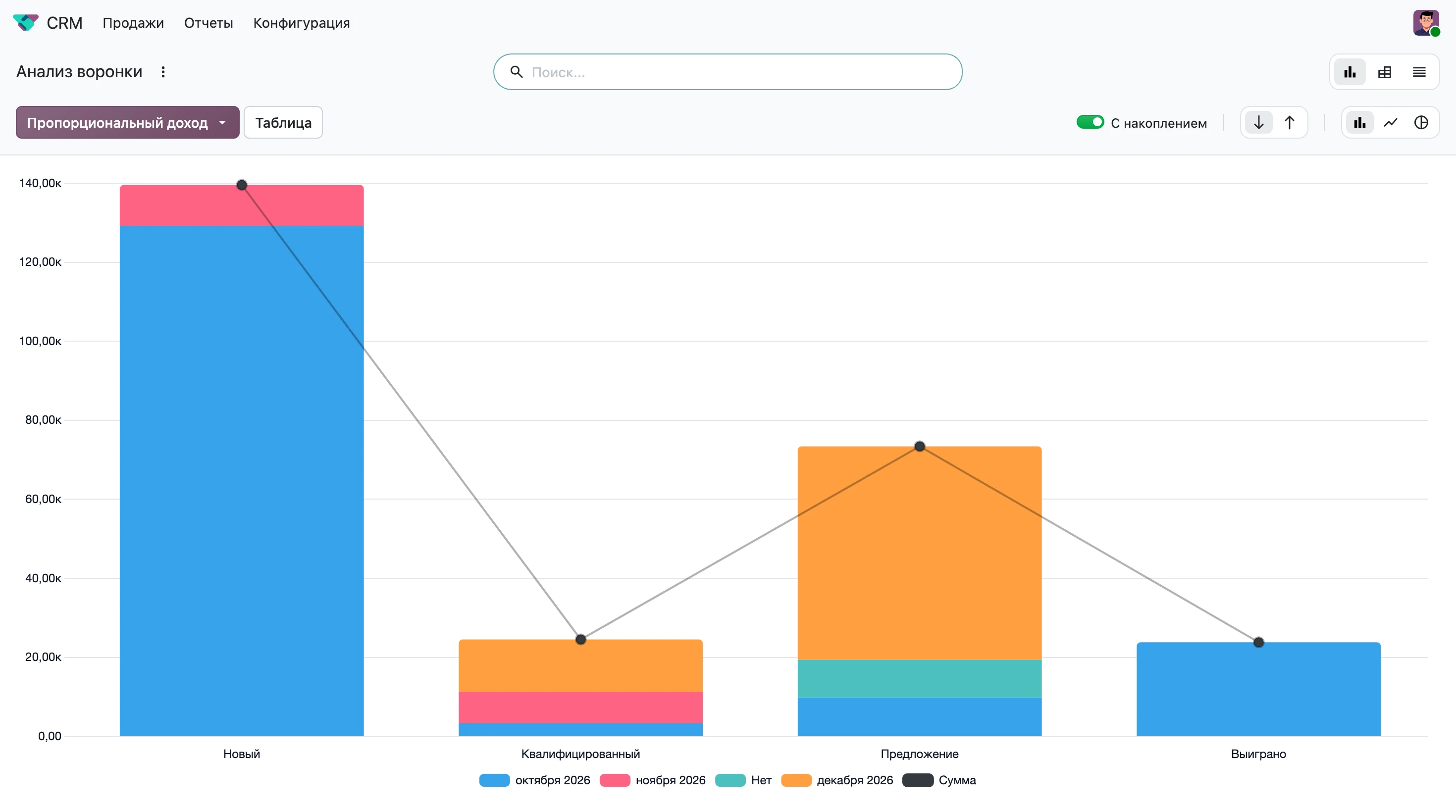The height and width of the screenshot is (812, 1456).
Task: Click the Квалифицированный axis label
Action: pyautogui.click(x=580, y=754)
